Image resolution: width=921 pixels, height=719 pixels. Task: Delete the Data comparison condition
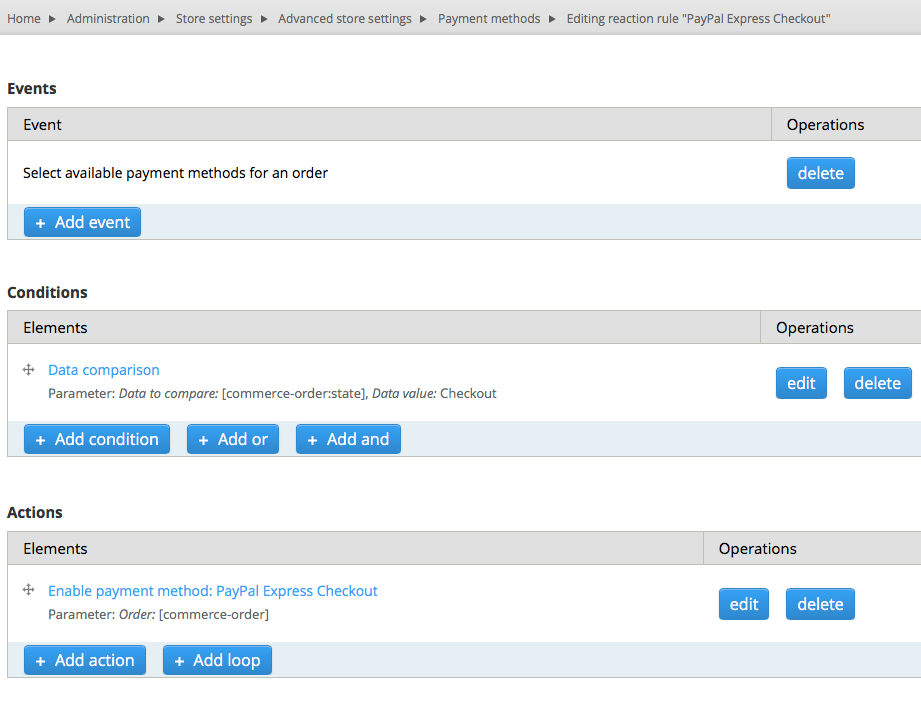coord(878,383)
